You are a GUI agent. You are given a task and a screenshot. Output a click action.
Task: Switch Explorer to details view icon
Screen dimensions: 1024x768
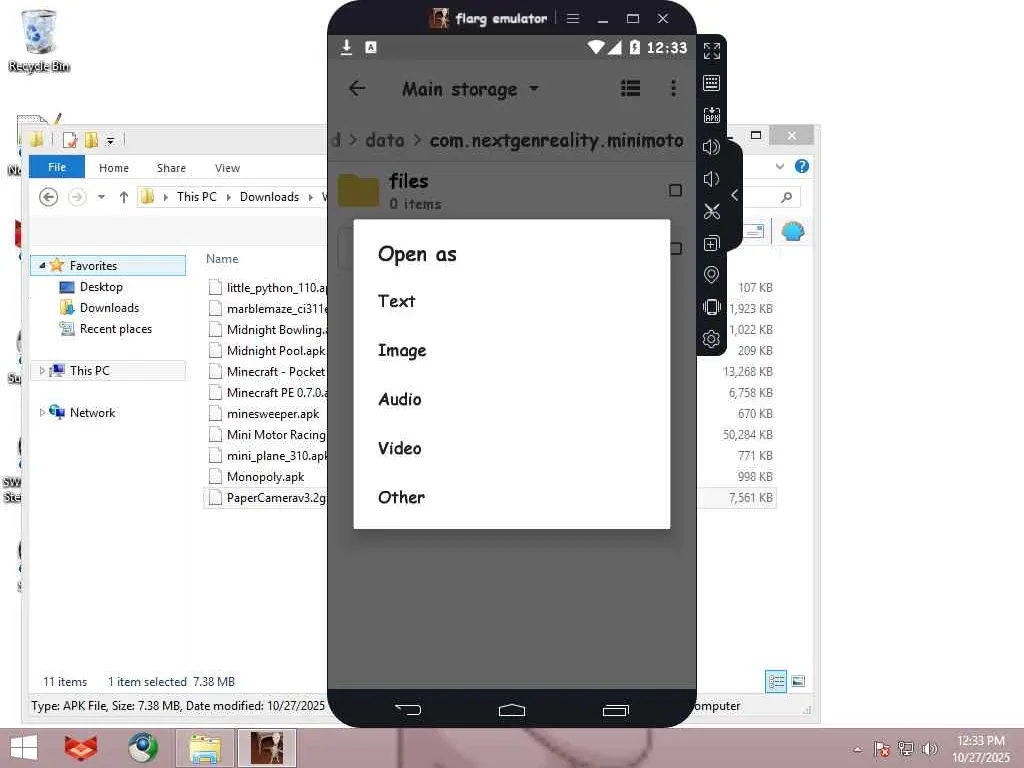[x=776, y=682]
